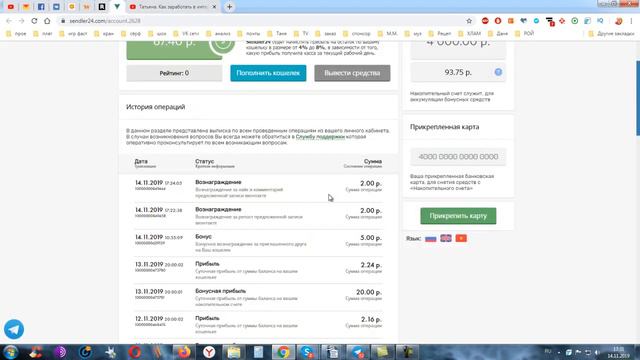The width and height of the screenshot is (640, 360).
Task: Open the 'TV' bookmark folder
Action: pos(301,33)
